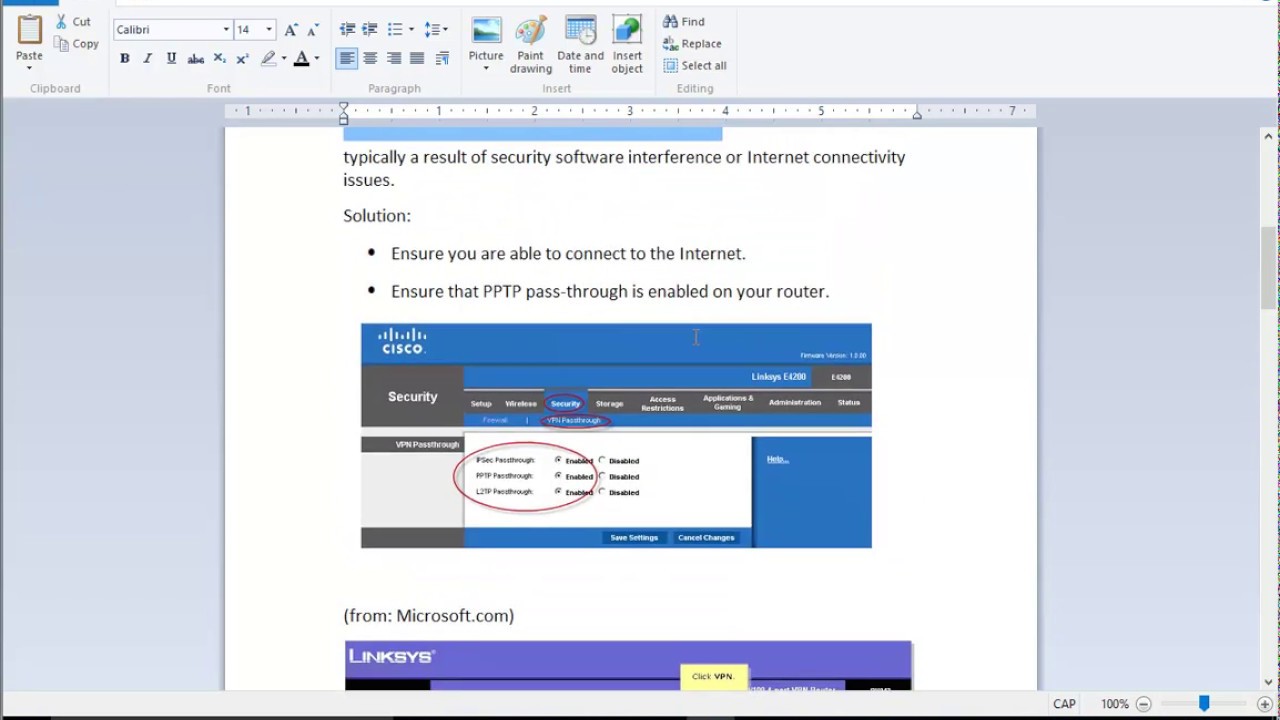Click Insert object
1280x720 pixels.
627,45
